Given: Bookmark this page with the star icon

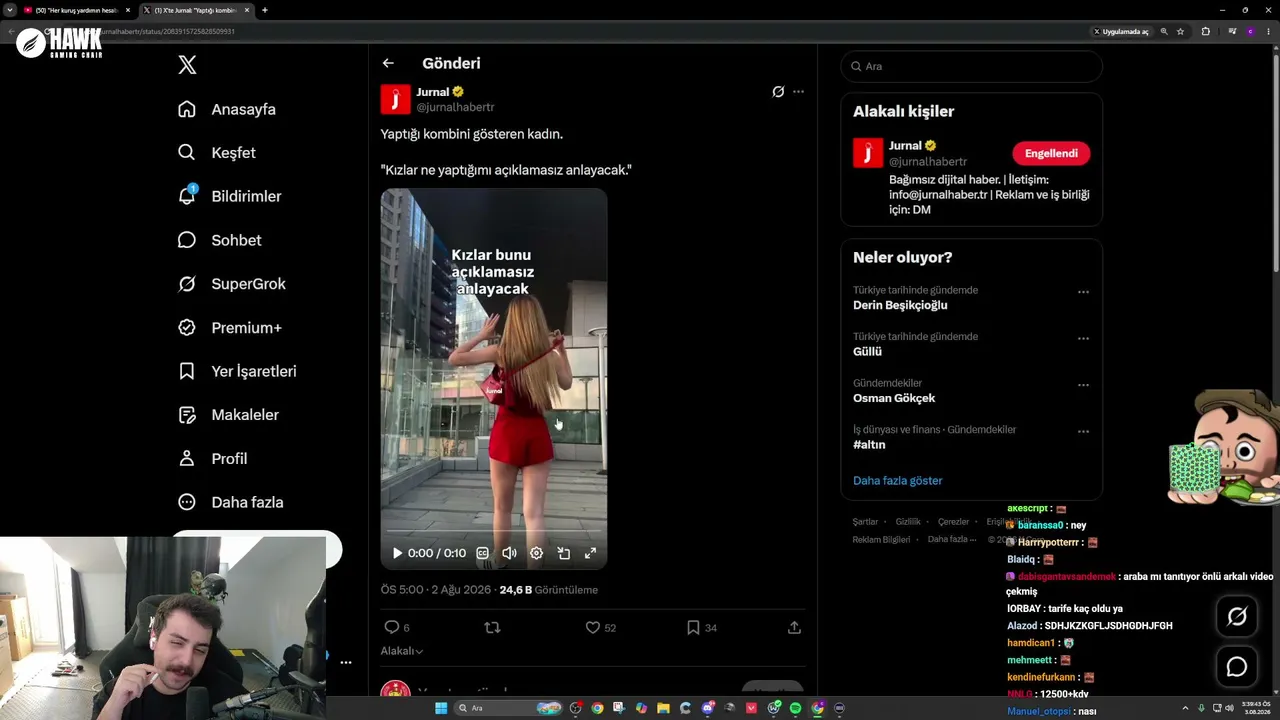Looking at the screenshot, I should [x=1180, y=31].
